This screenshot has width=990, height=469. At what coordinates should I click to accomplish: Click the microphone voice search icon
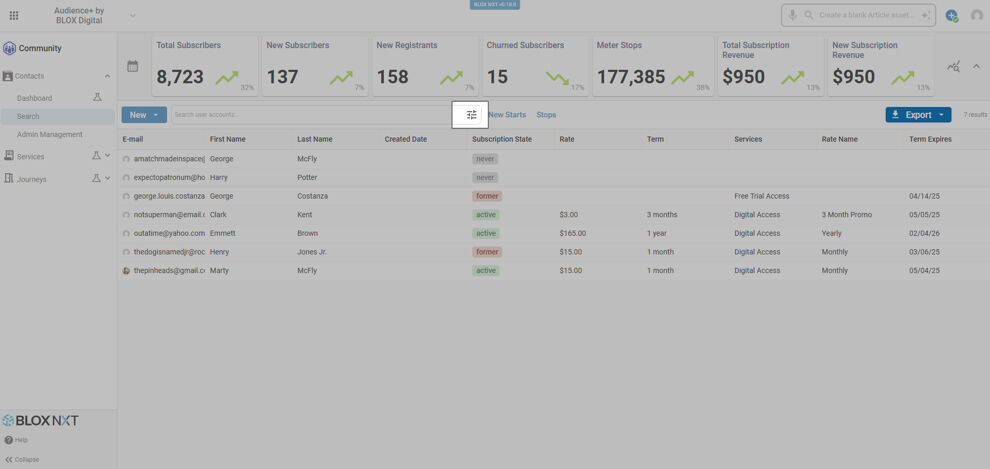click(x=792, y=15)
